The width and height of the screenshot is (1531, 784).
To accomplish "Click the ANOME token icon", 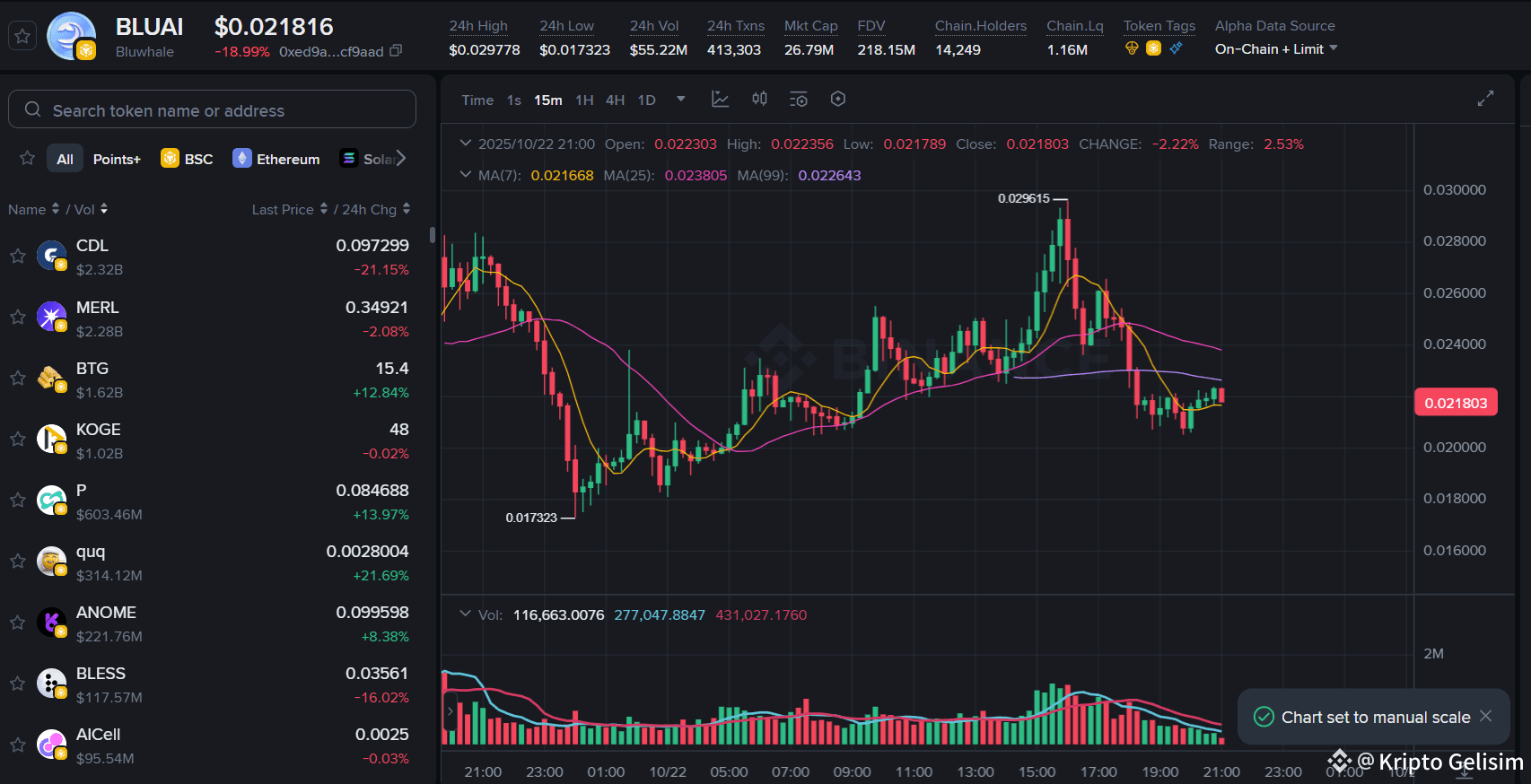I will (x=51, y=622).
